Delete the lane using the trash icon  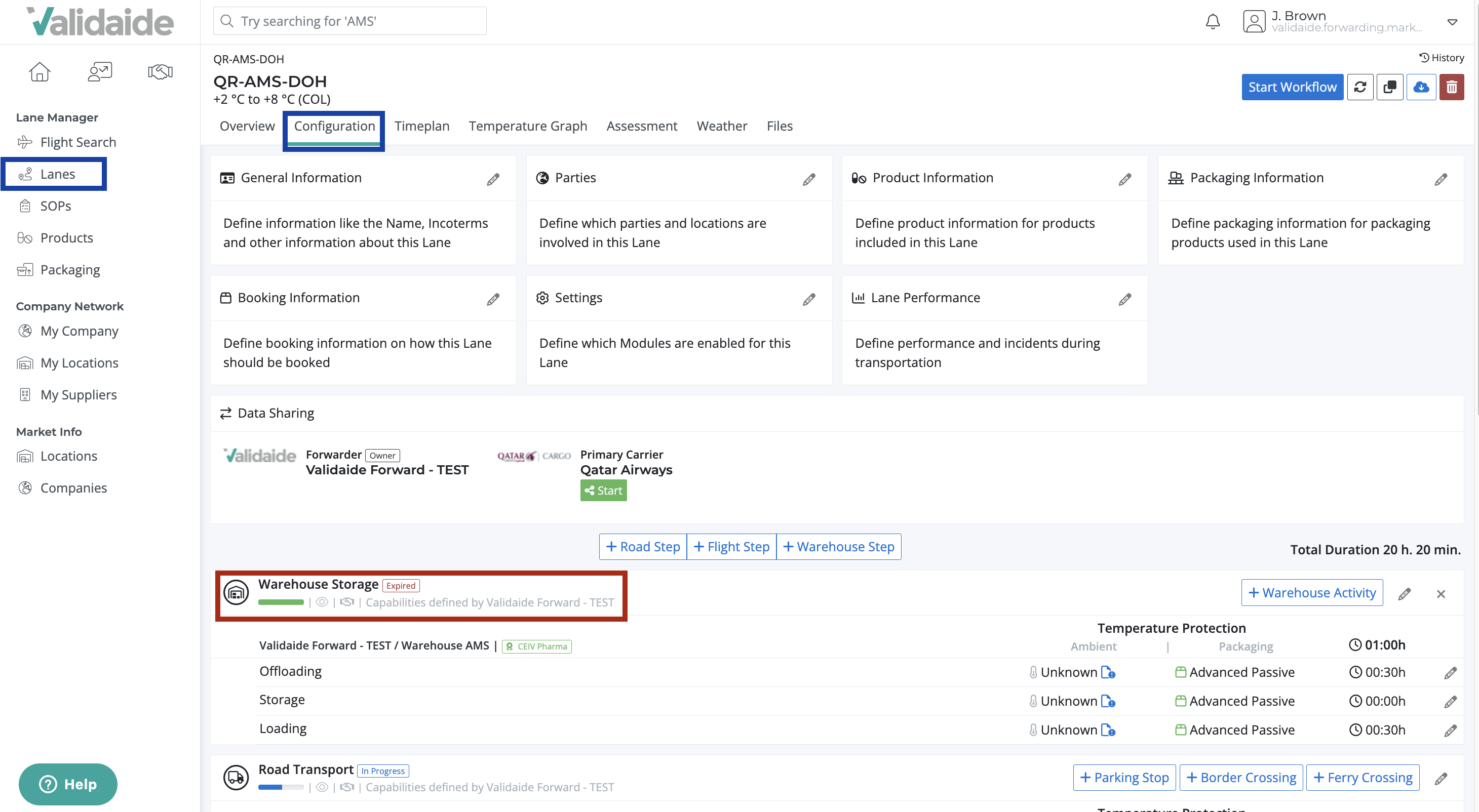(1452, 87)
